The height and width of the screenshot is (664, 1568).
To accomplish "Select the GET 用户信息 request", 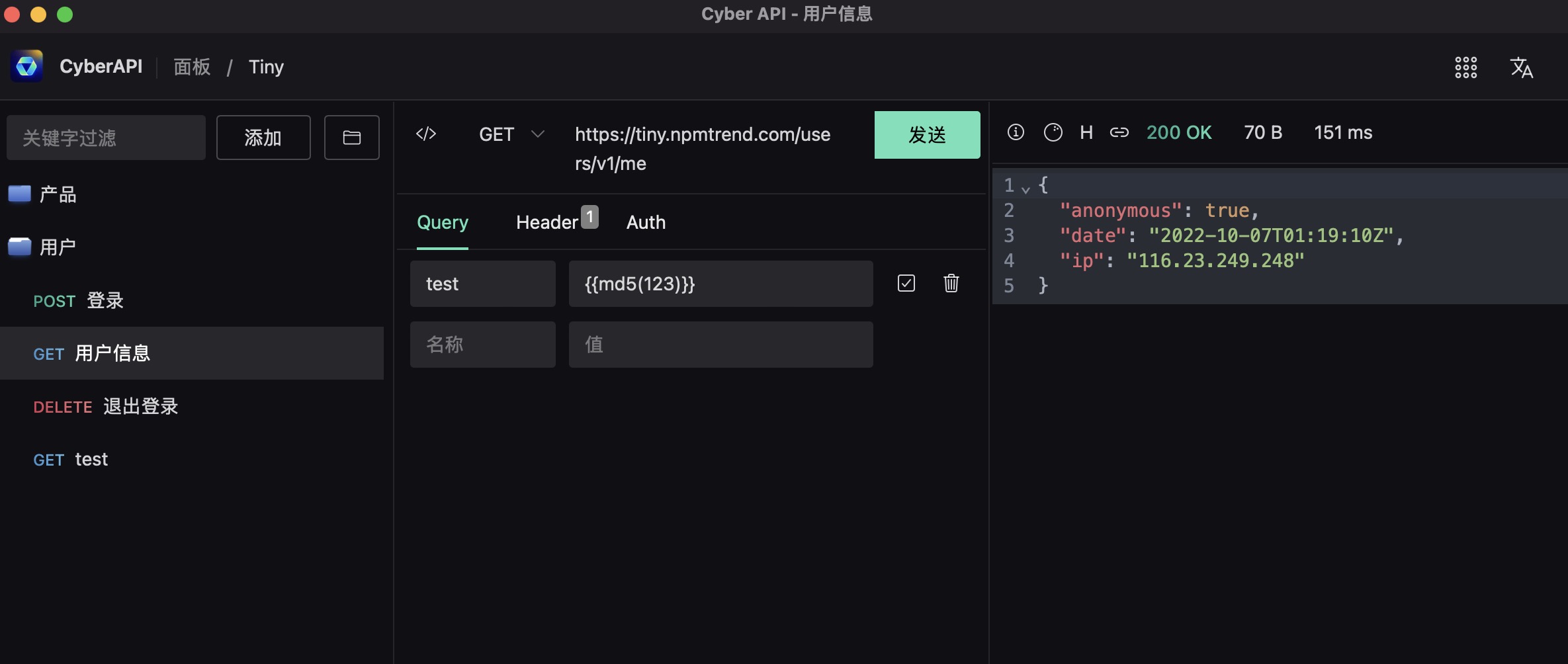I will pyautogui.click(x=192, y=353).
